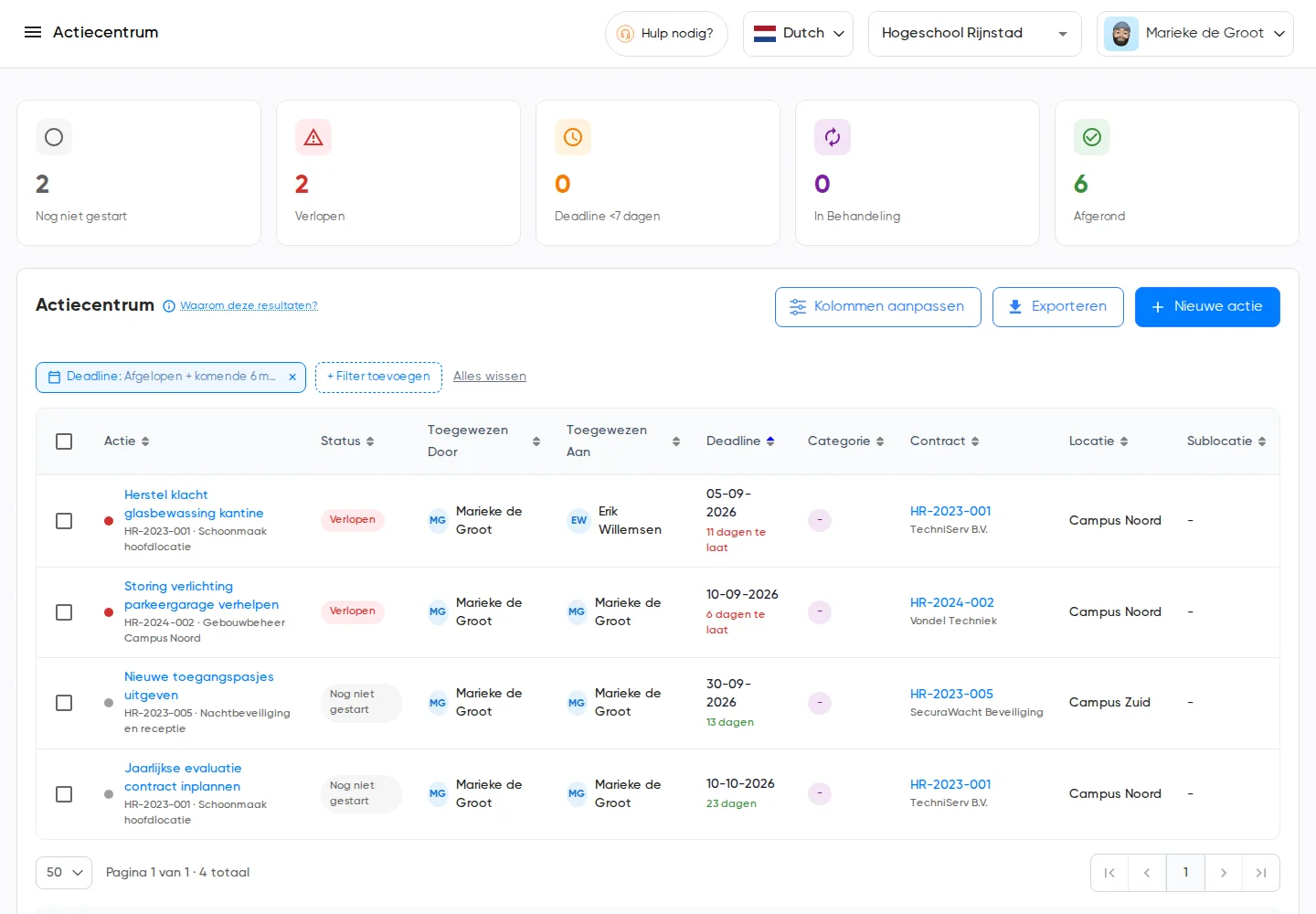Add a filter with Filter toevoegen
This screenshot has width=1316, height=914.
pyautogui.click(x=378, y=377)
